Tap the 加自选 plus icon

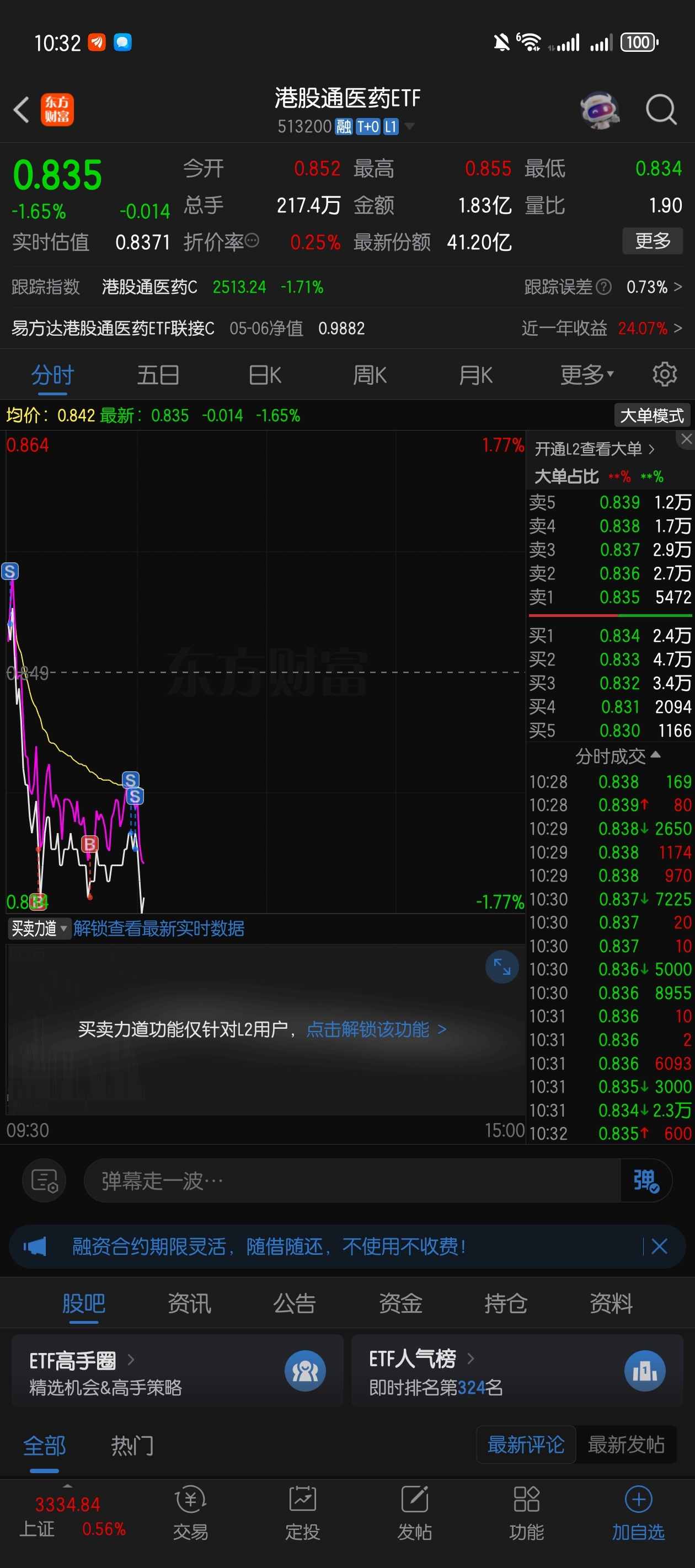pos(638,1499)
